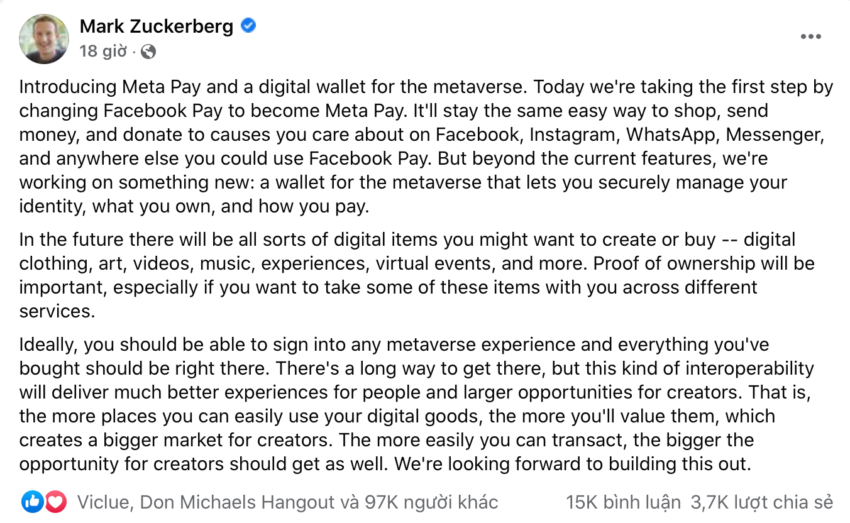The image size is (850, 523).
Task: Open the Viclue reactor name
Action: [x=103, y=502]
